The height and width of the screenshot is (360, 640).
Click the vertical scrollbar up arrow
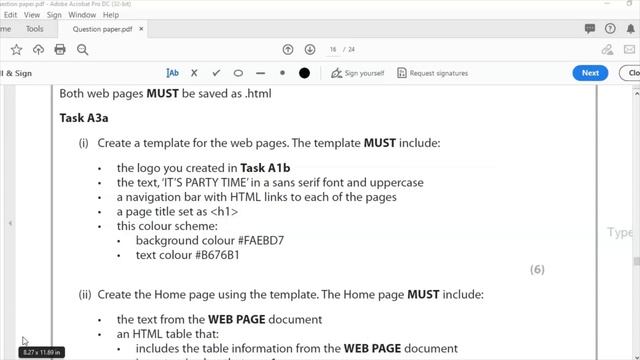click(636, 93)
